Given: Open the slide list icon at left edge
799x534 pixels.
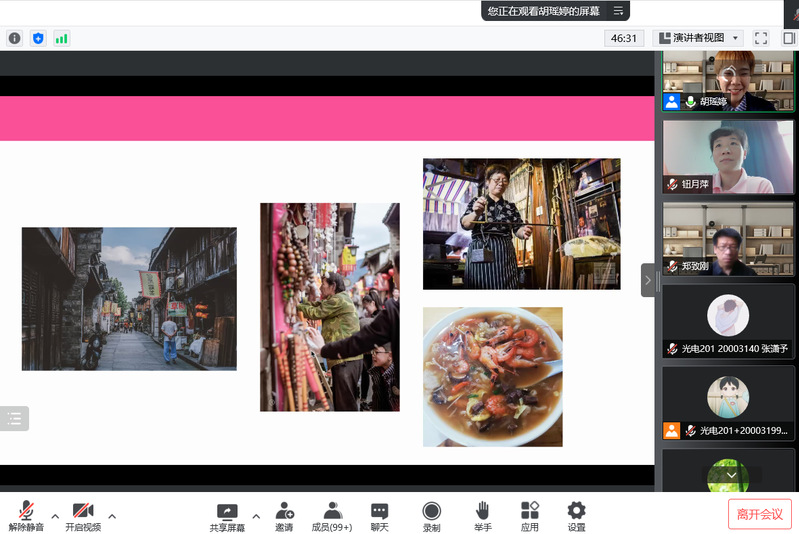Looking at the screenshot, I should (x=14, y=418).
